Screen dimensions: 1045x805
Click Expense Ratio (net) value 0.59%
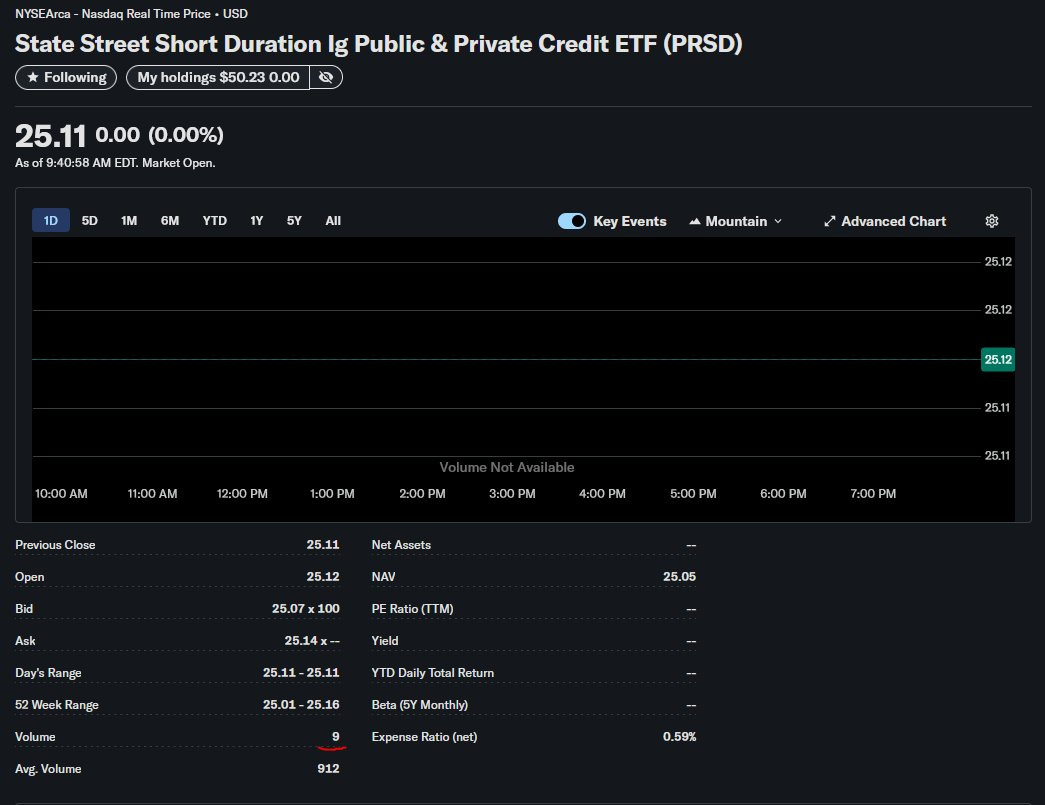point(679,737)
